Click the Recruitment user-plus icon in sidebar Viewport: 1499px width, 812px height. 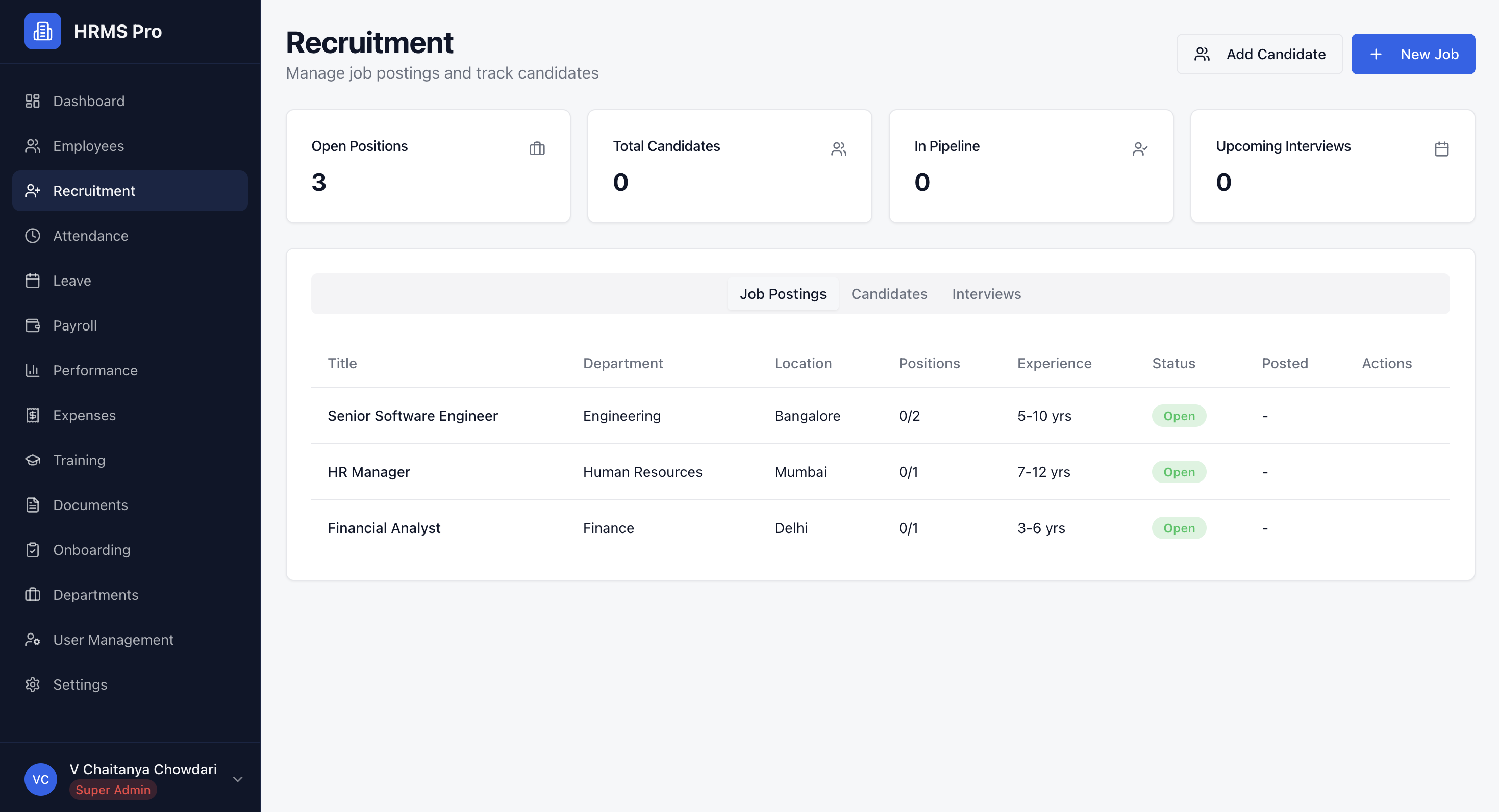point(33,191)
